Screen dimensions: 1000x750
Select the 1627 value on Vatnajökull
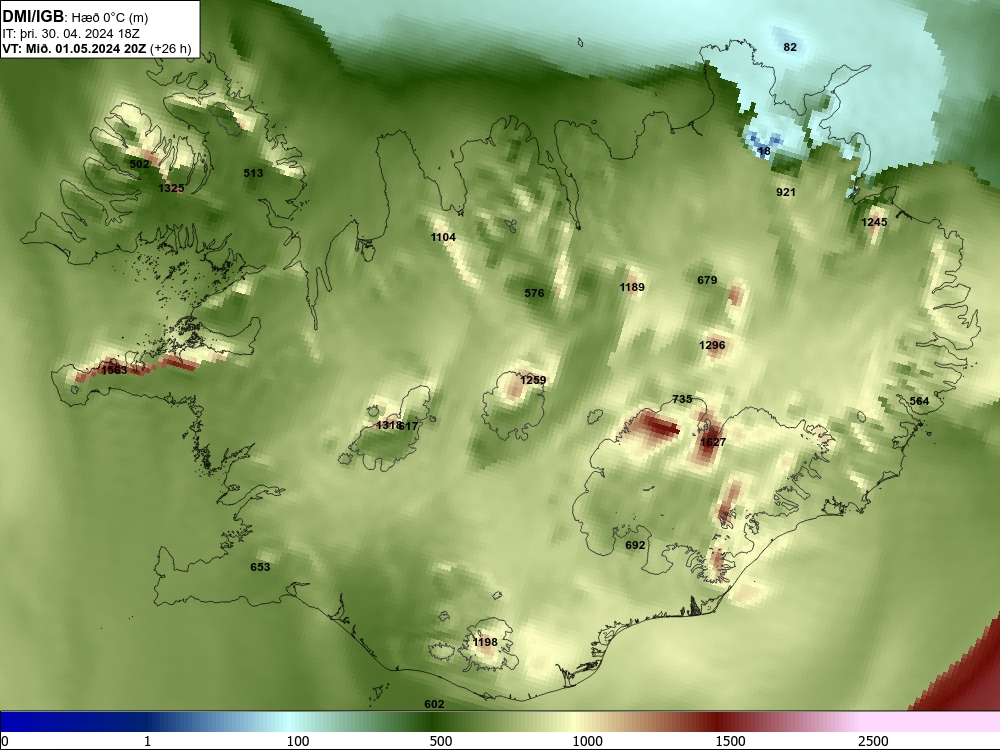[712, 442]
